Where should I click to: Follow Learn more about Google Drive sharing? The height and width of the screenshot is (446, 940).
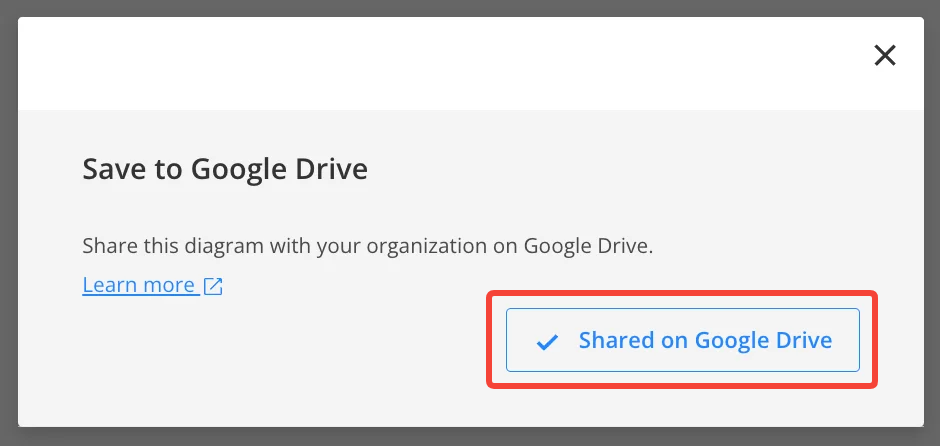(x=139, y=285)
